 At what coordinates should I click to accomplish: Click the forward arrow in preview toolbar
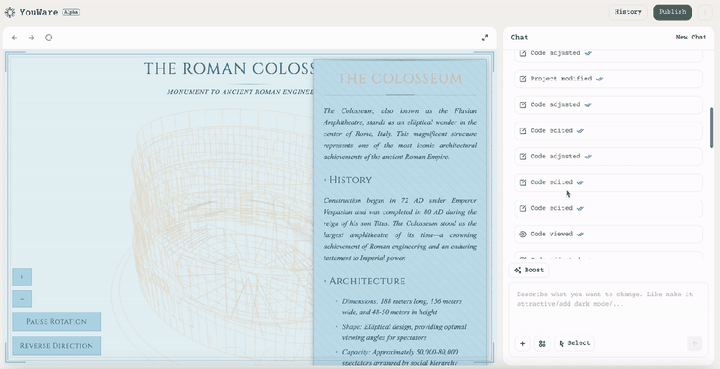pos(32,38)
